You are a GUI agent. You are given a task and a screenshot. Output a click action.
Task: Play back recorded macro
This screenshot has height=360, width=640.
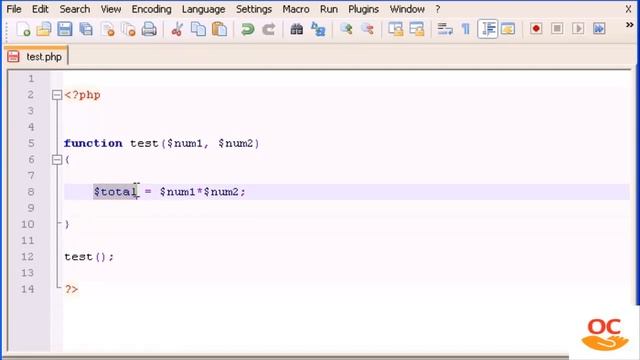(x=578, y=29)
